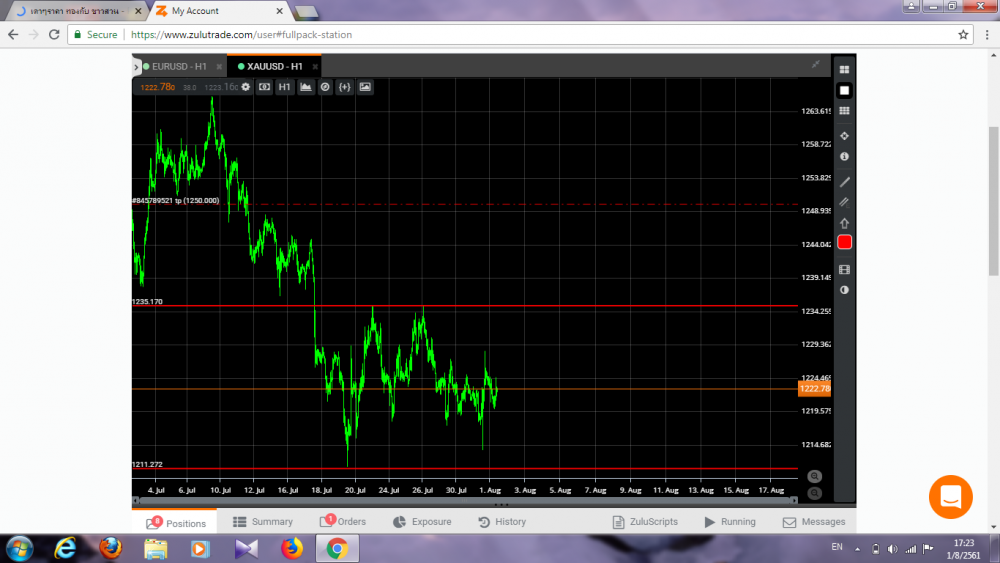Open chart settings gear icon
The height and width of the screenshot is (563, 1000).
(x=246, y=87)
